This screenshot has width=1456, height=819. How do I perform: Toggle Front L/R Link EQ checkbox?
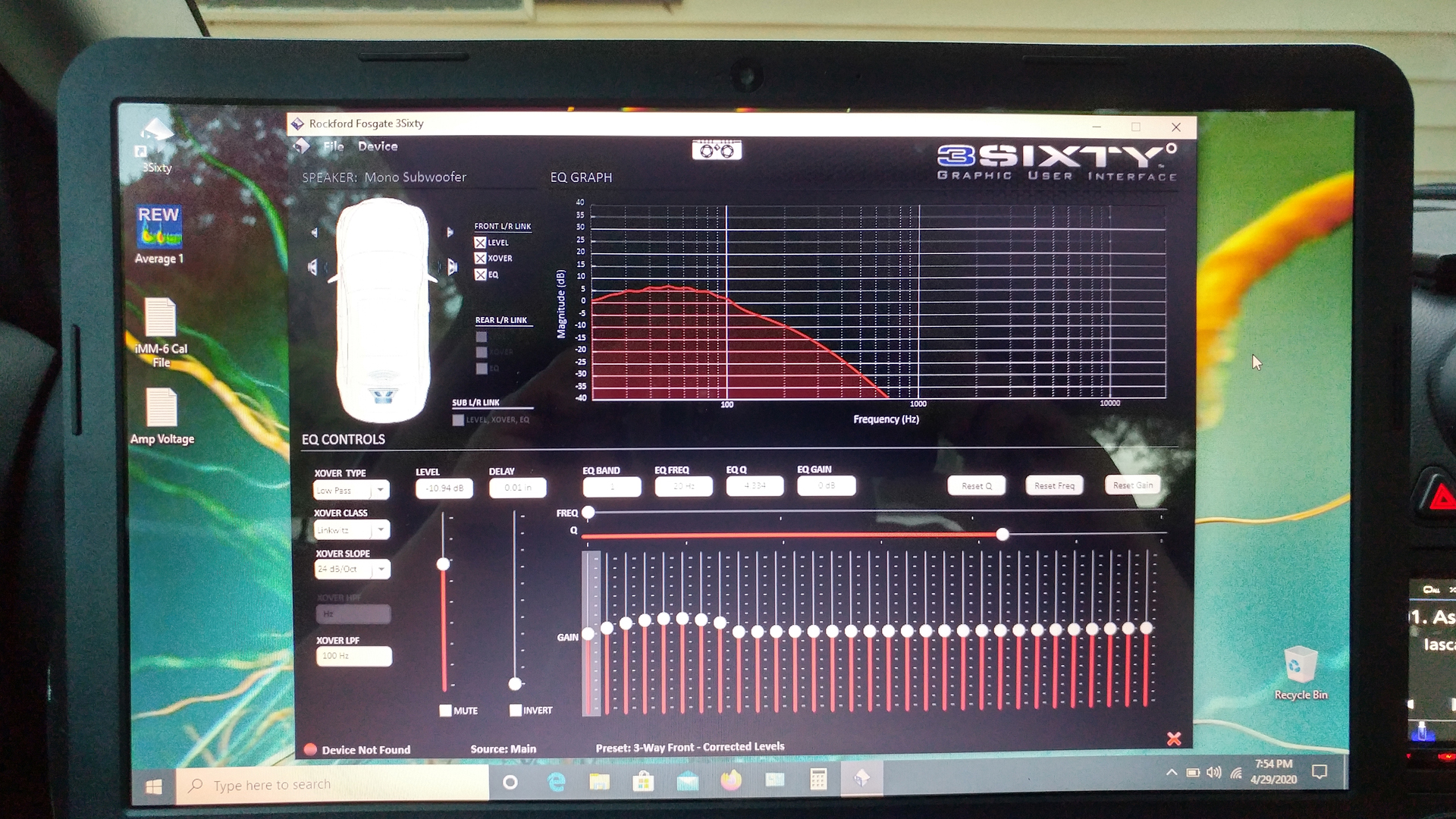pos(480,275)
